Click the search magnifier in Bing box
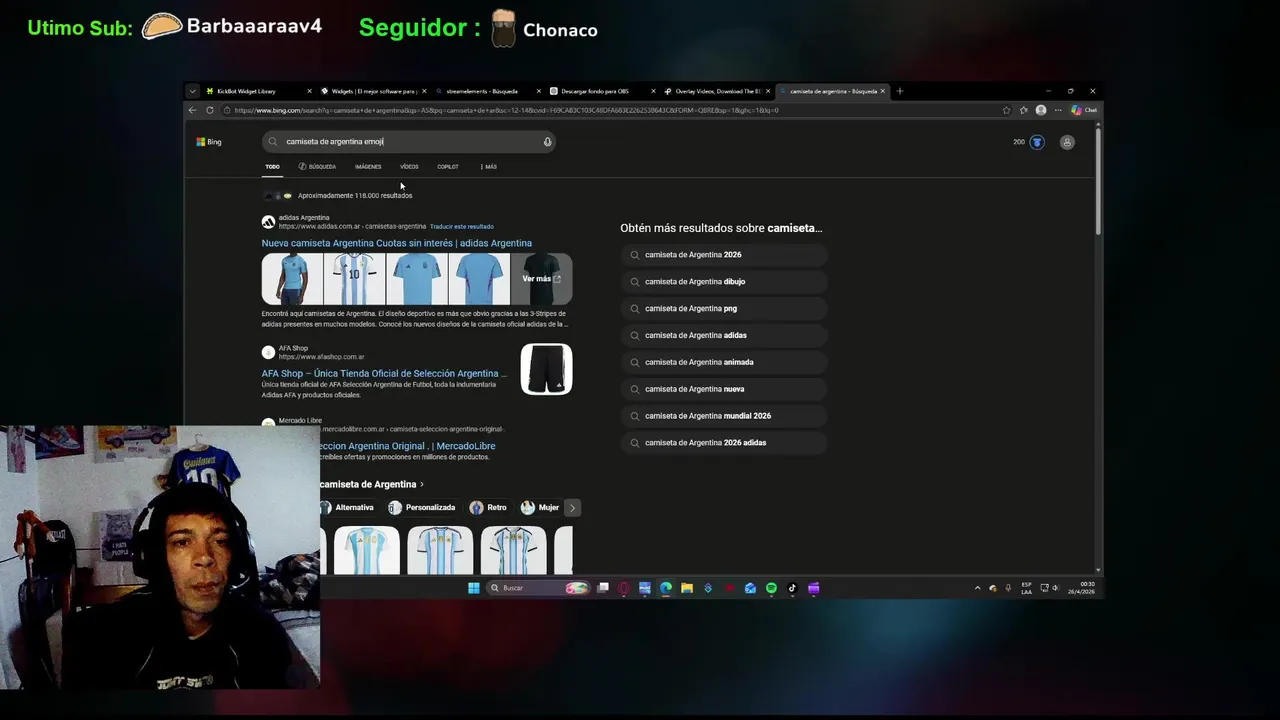Screen dimensions: 1280x720 (x=273, y=142)
